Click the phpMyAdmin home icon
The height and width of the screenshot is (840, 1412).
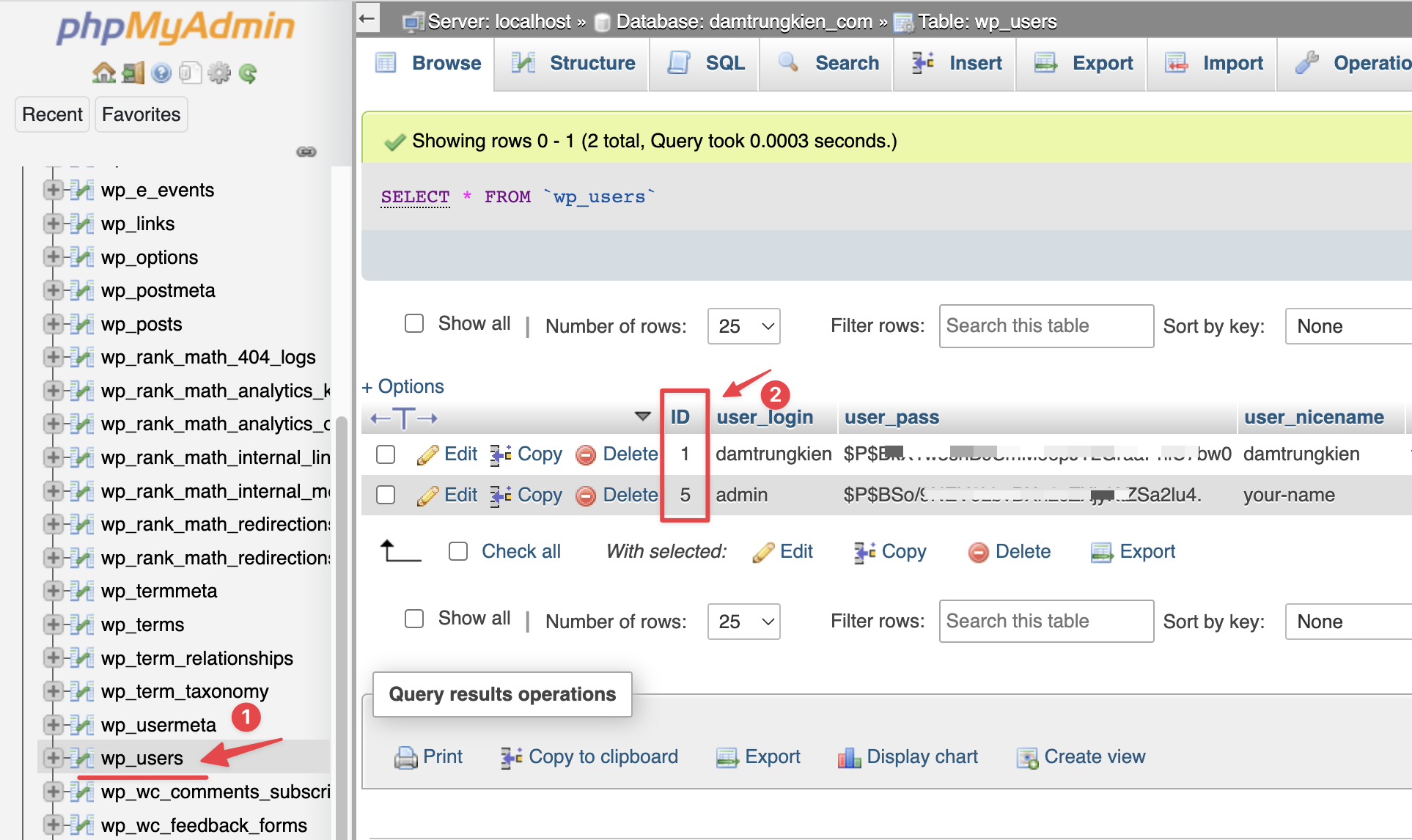pos(103,73)
